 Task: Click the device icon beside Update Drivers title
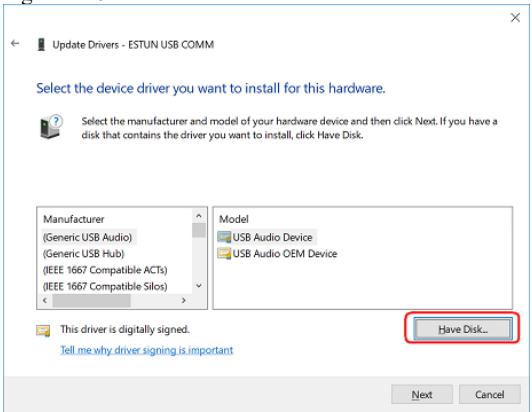[x=41, y=44]
